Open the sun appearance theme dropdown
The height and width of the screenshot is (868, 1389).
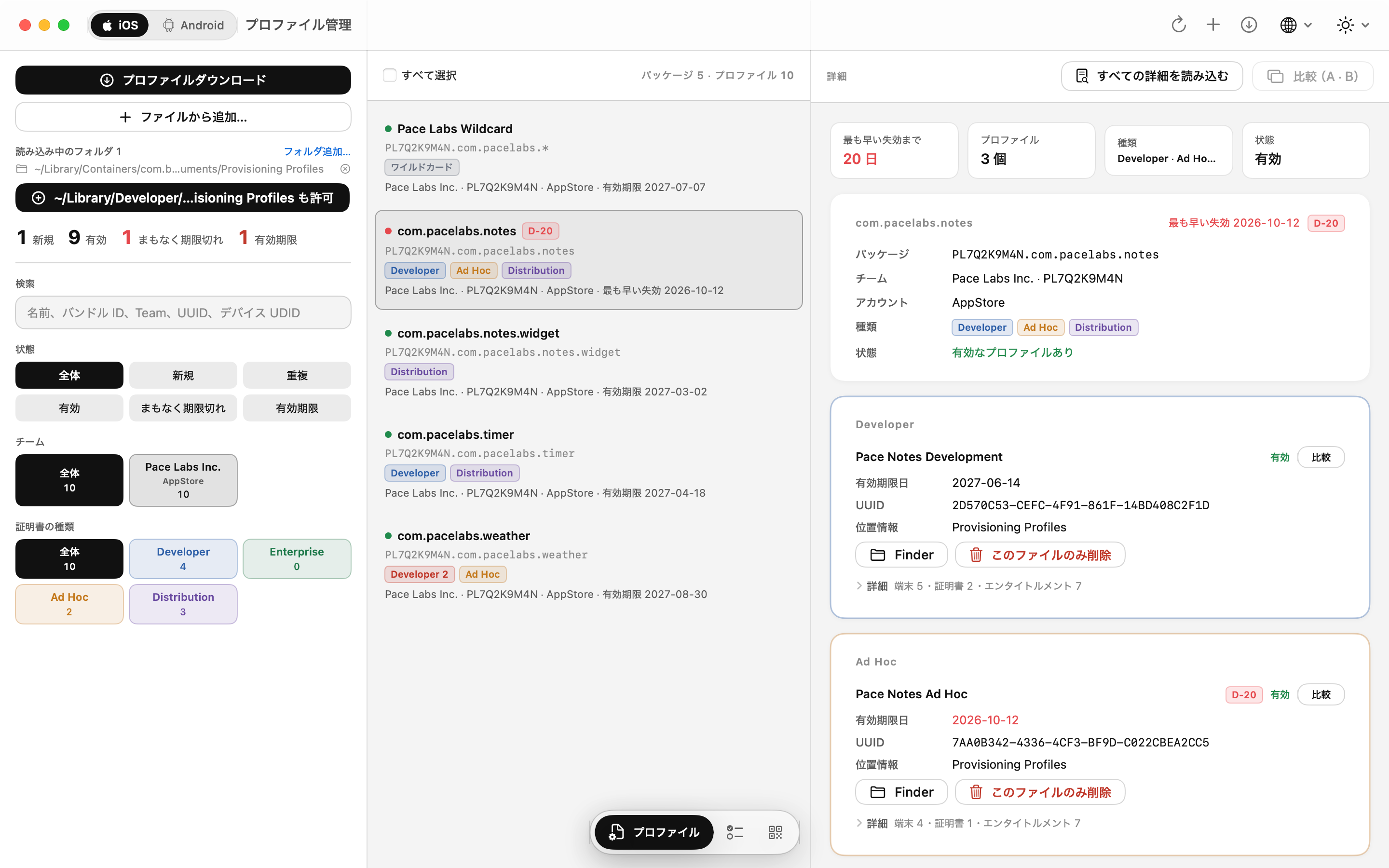click(1353, 25)
